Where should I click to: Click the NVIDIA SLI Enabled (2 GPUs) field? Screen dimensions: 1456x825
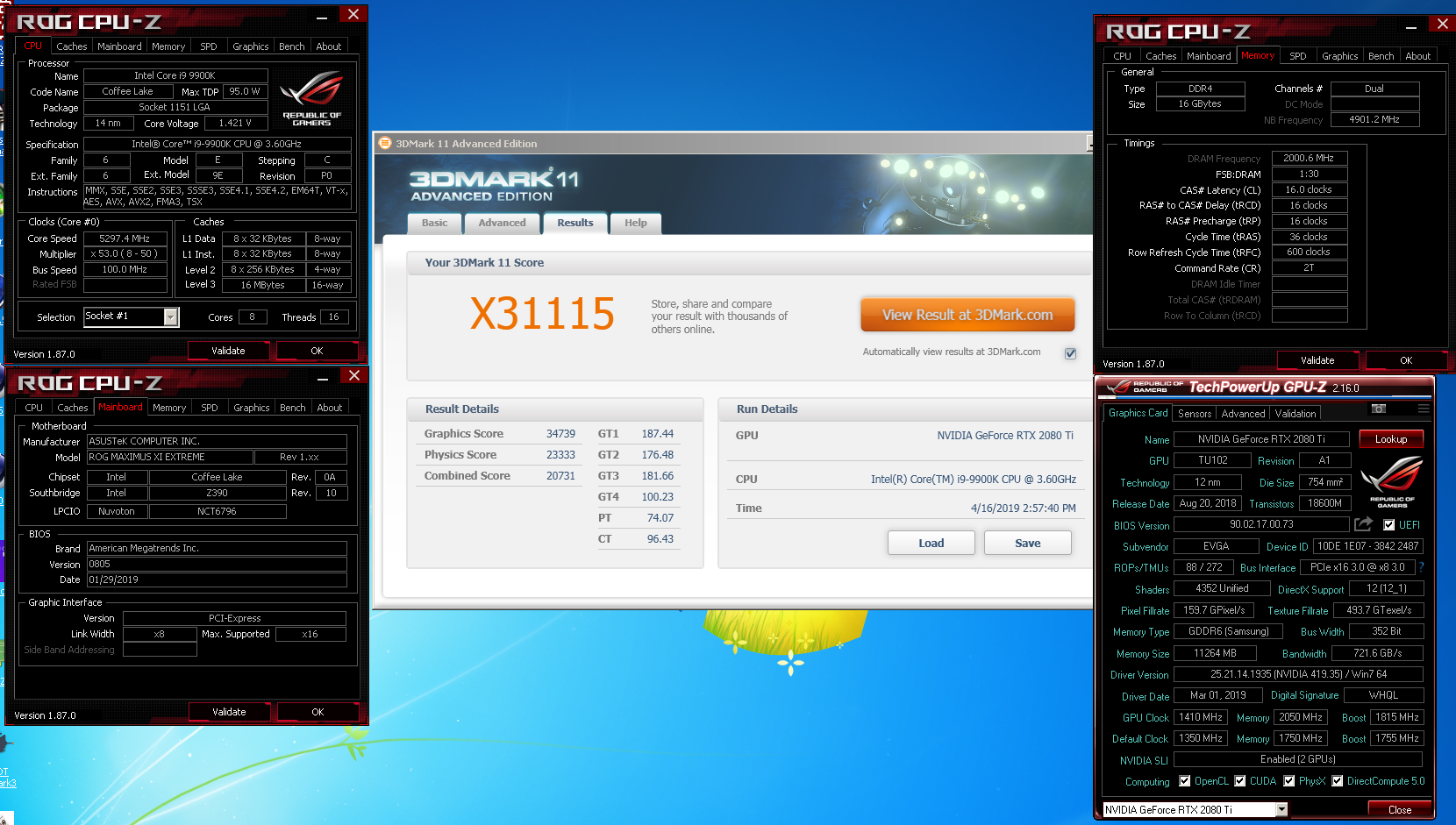click(x=1298, y=759)
